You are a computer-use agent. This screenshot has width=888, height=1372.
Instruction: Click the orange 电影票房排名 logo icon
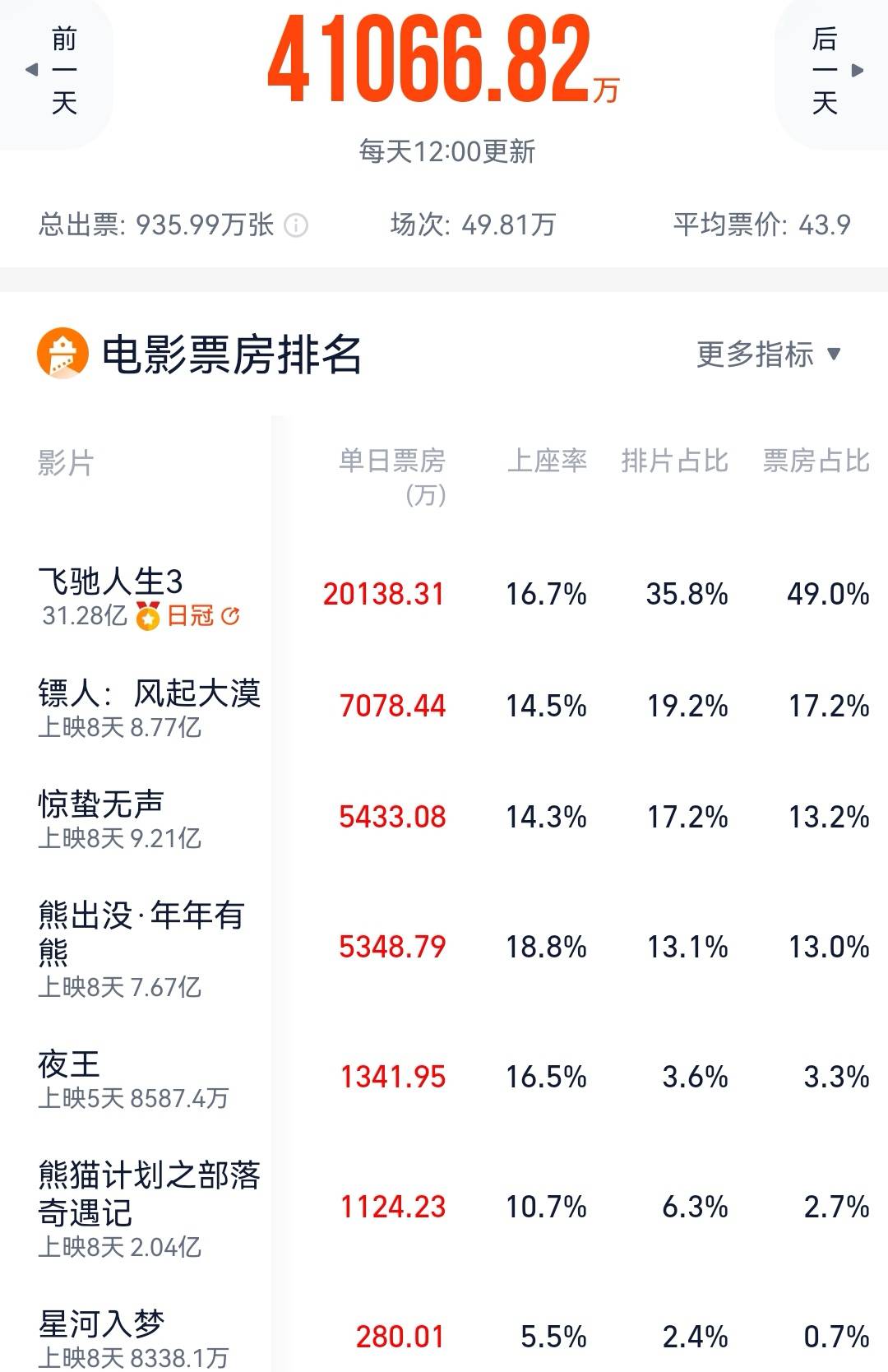pos(62,354)
